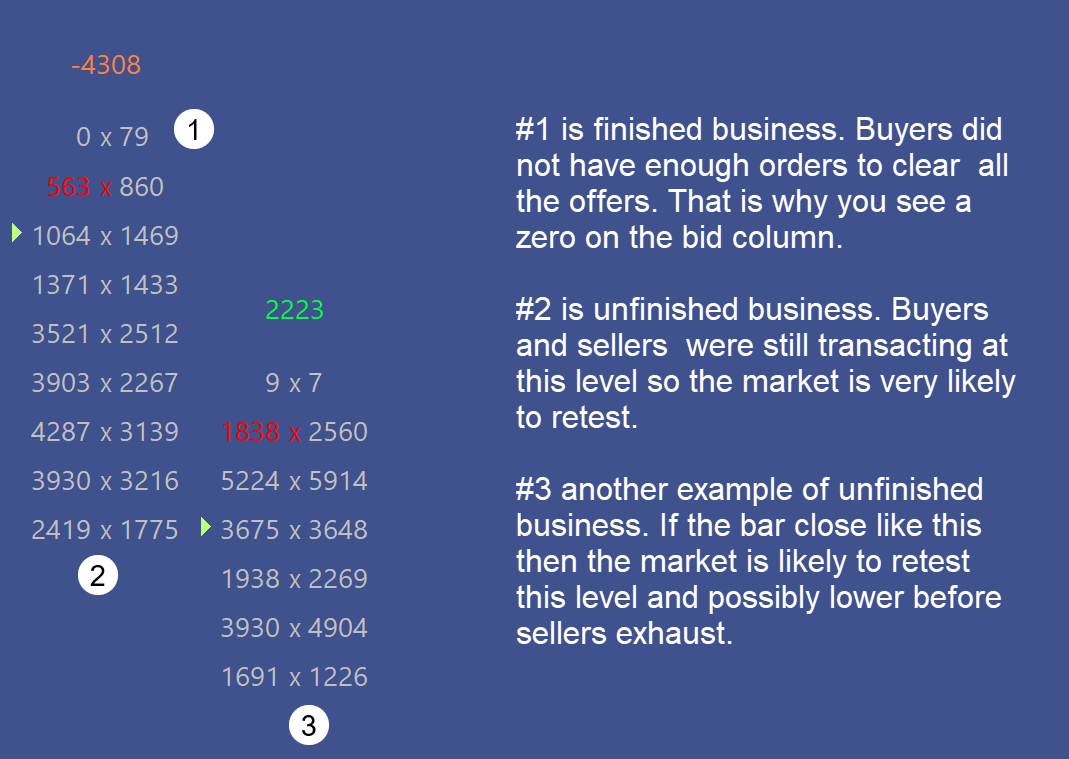
Task: Click the '#2 is unfinished business' paragraph
Action: click(x=766, y=363)
